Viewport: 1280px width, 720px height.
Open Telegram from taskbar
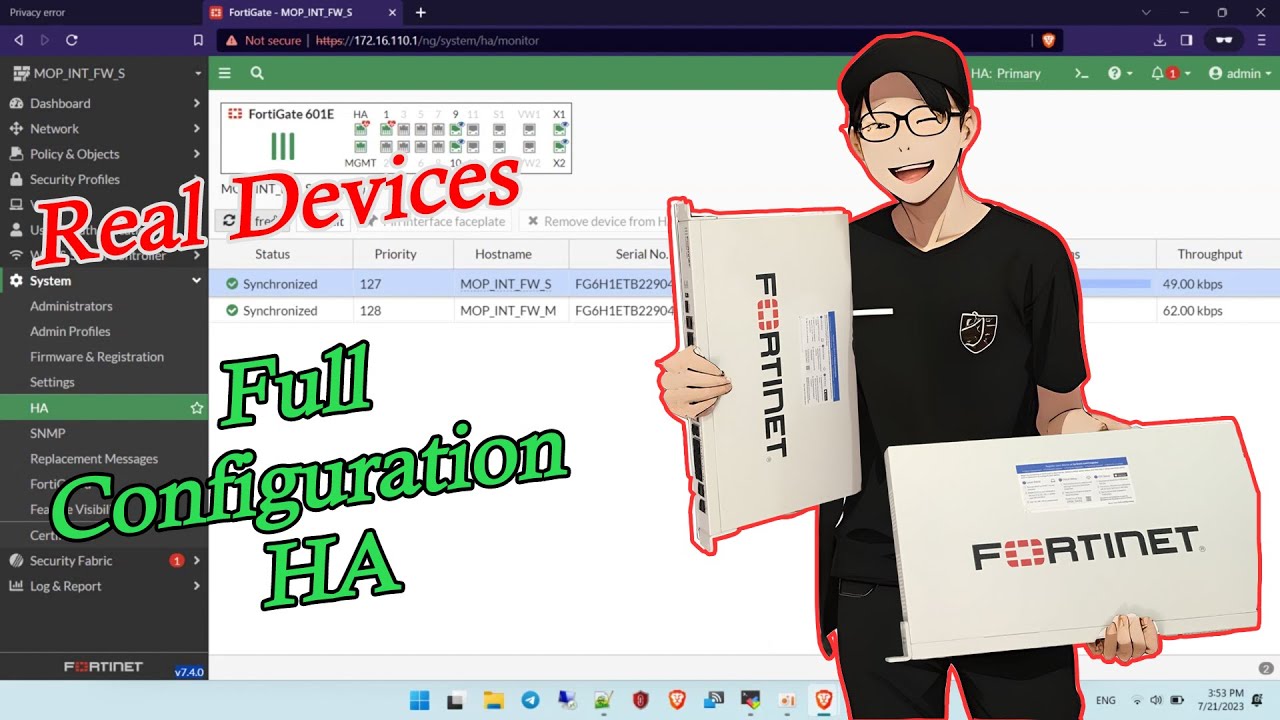click(530, 700)
